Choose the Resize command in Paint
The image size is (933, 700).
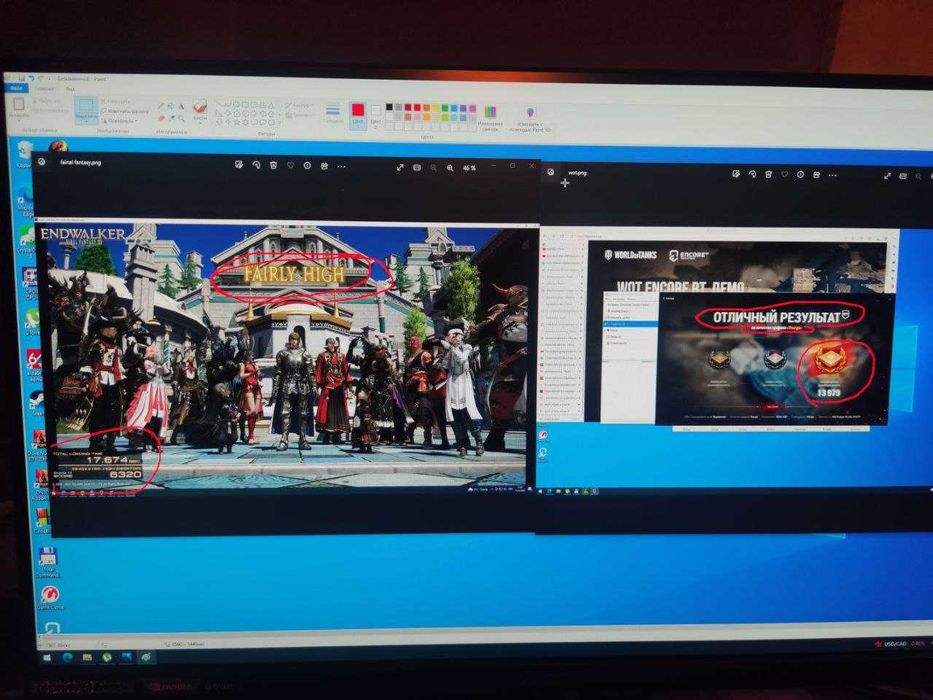[x=126, y=111]
